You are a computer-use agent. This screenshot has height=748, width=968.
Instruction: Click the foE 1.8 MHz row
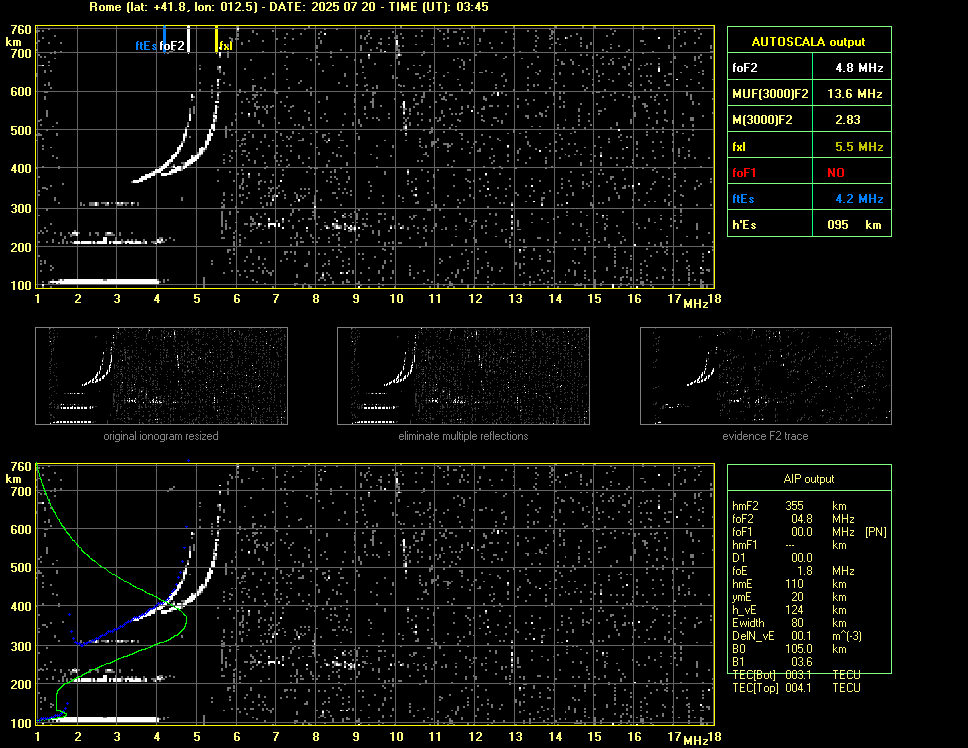tap(794, 571)
